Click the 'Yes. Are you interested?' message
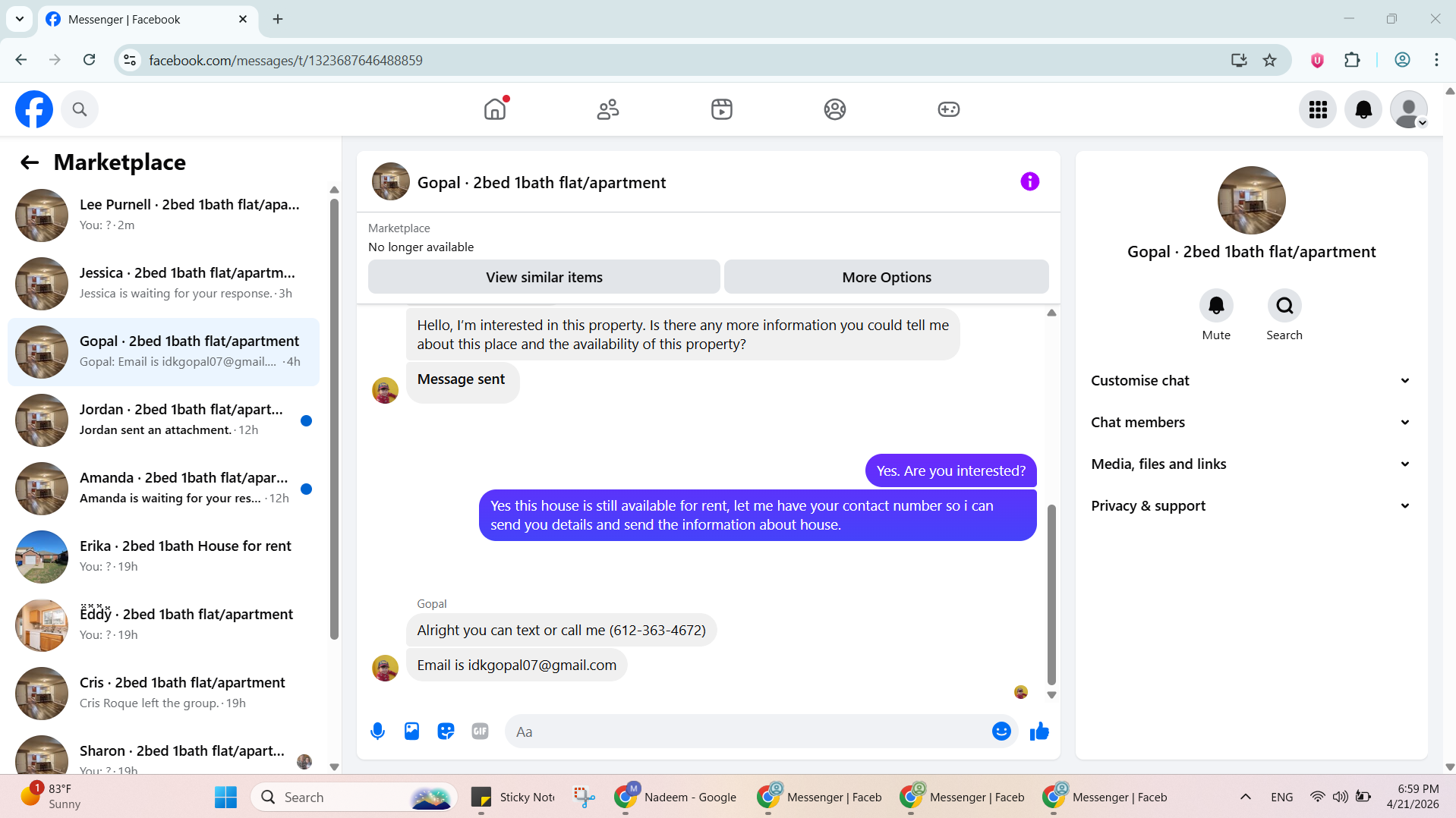The image size is (1456, 818). [950, 470]
